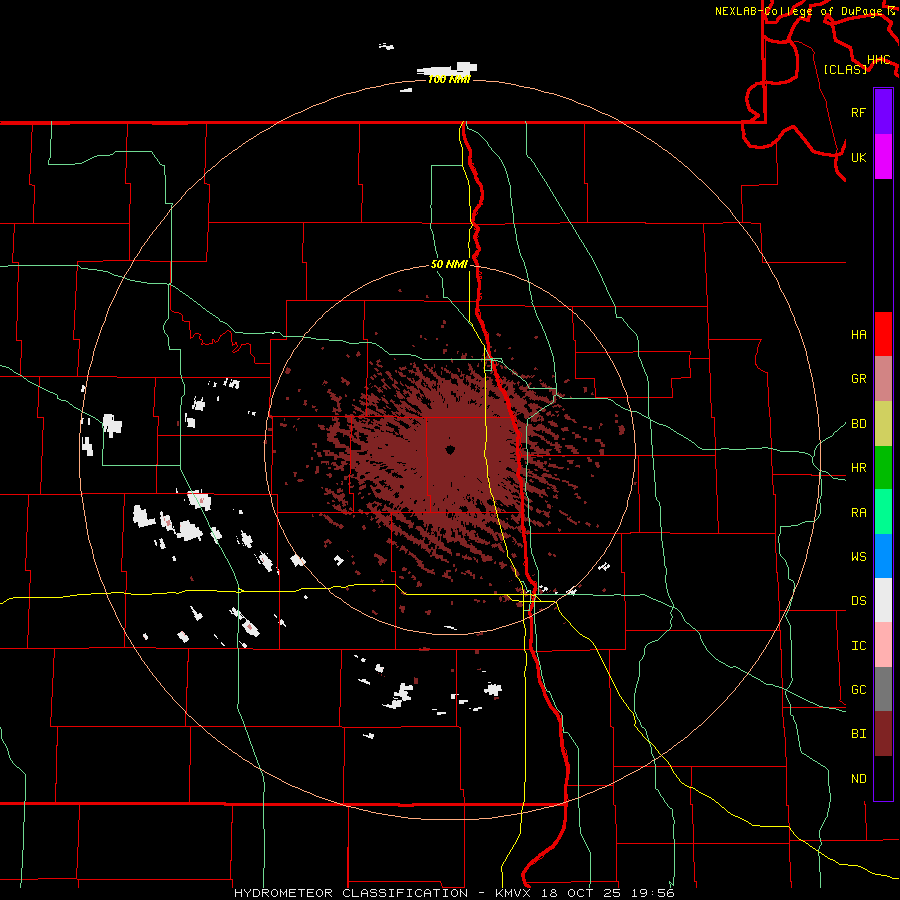This screenshot has width=900, height=900.
Task: Click the radar site center black dot
Action: [x=450, y=450]
